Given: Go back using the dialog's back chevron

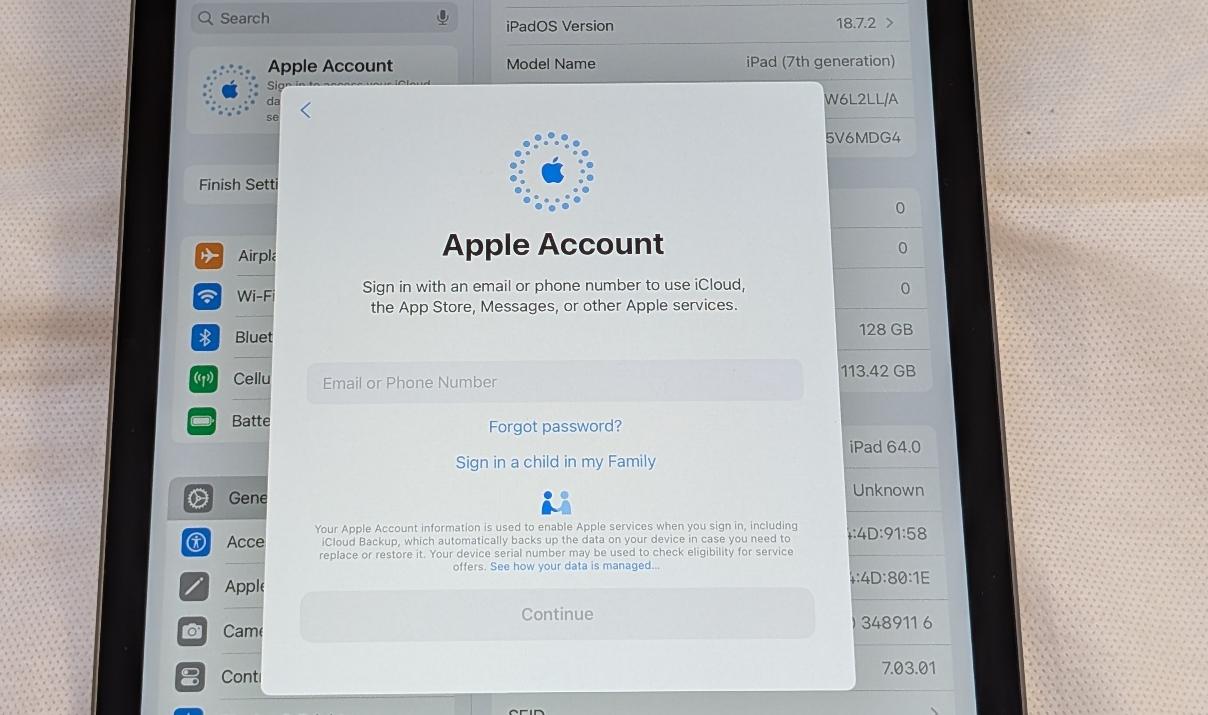Looking at the screenshot, I should coord(306,110).
